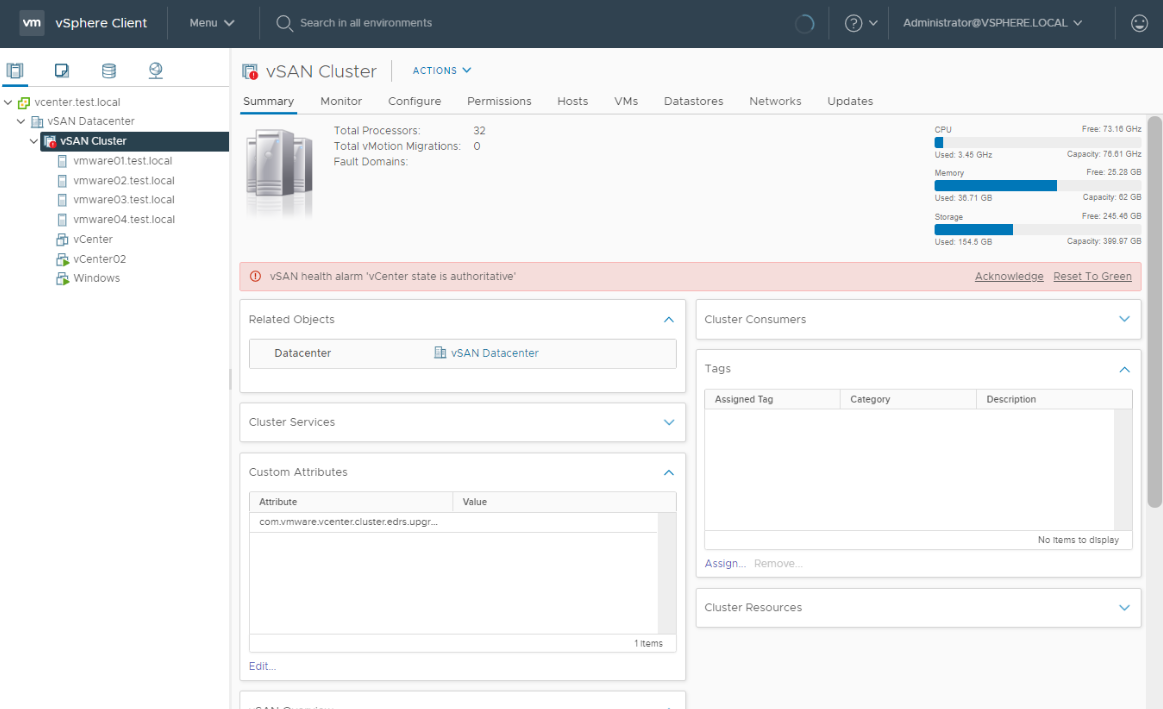Click Reset To Green link
Image resolution: width=1163 pixels, height=709 pixels.
click(x=1093, y=277)
